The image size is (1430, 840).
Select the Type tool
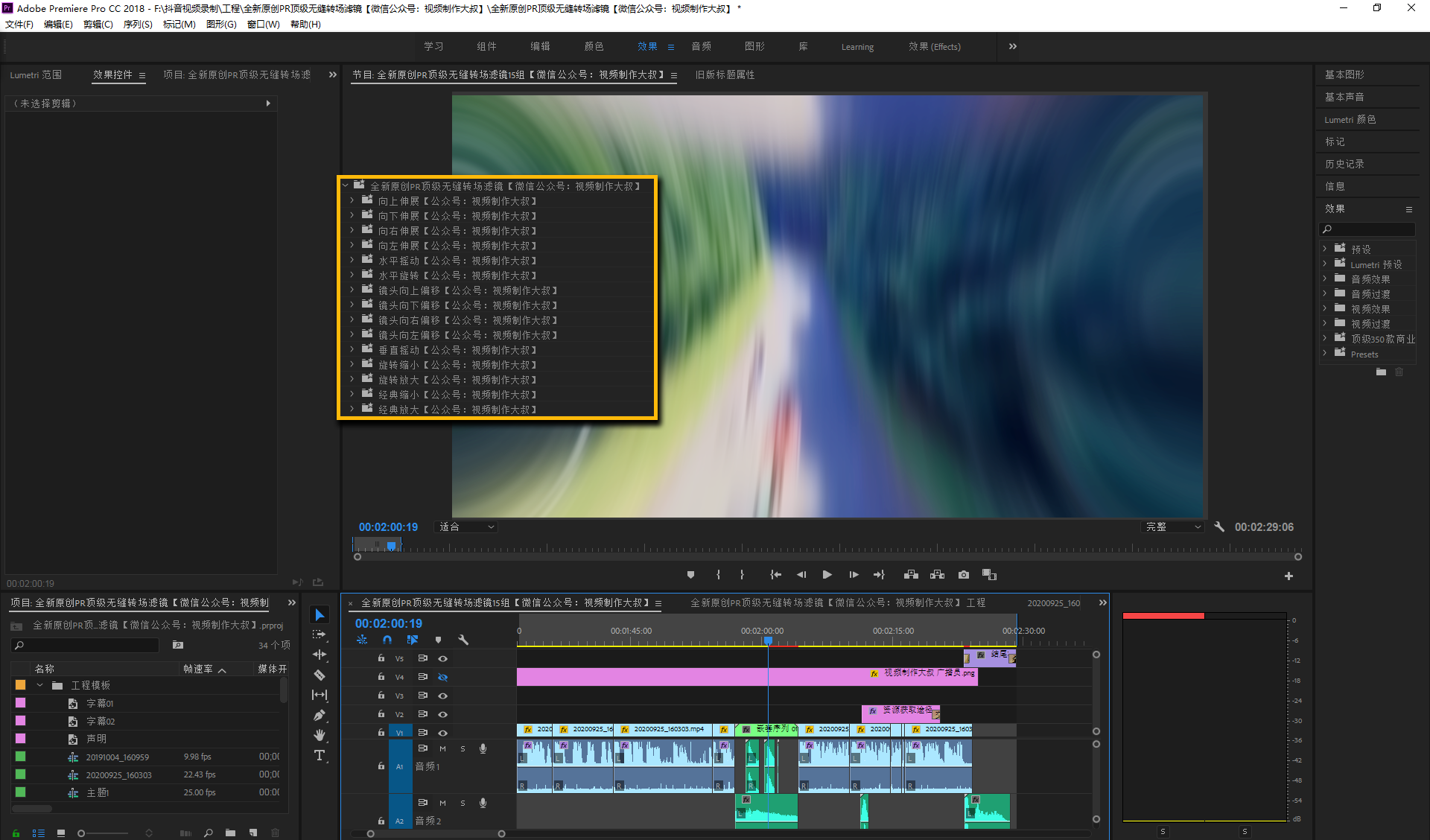click(320, 755)
